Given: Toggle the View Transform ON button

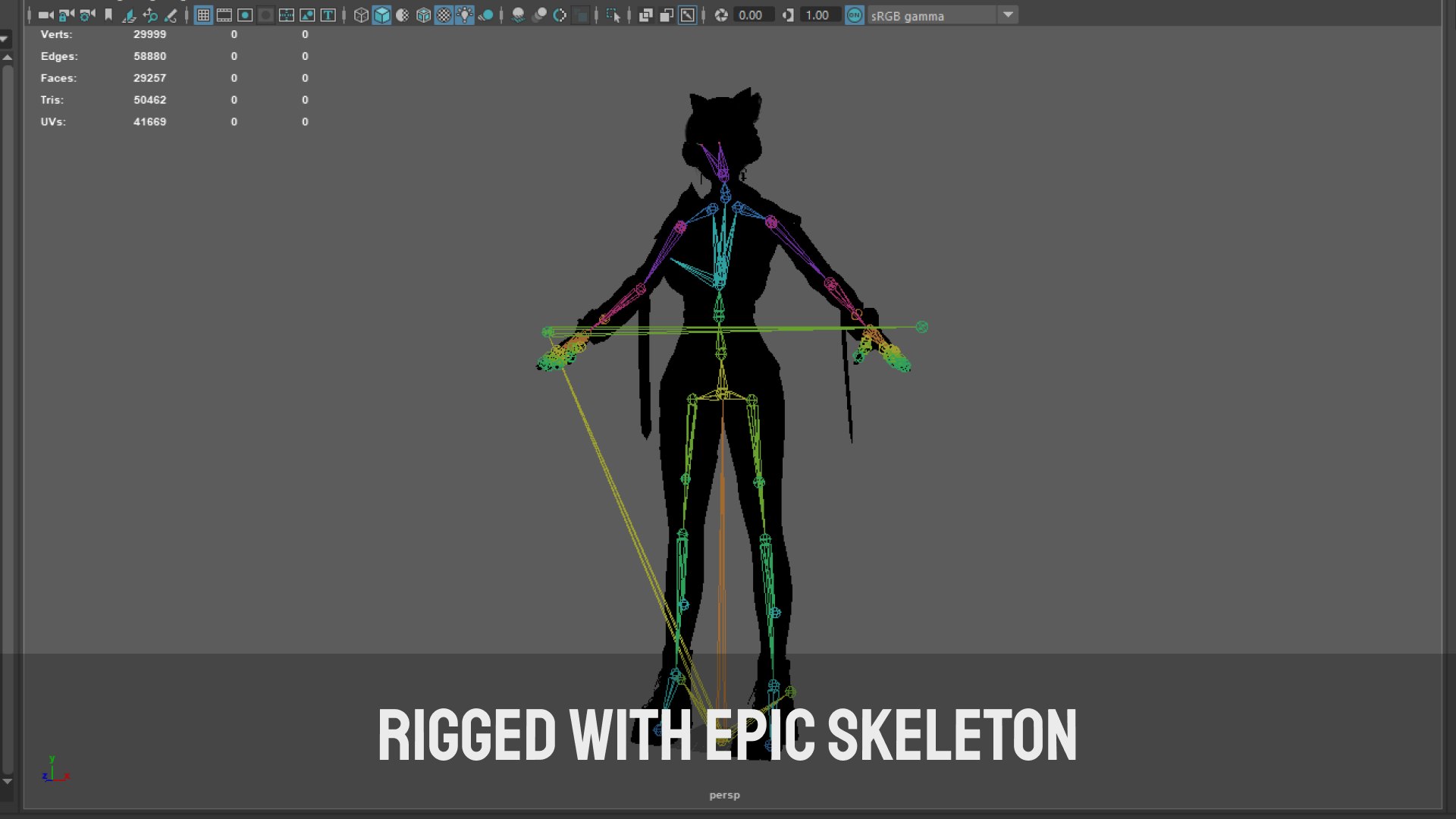Looking at the screenshot, I should pyautogui.click(x=855, y=15).
